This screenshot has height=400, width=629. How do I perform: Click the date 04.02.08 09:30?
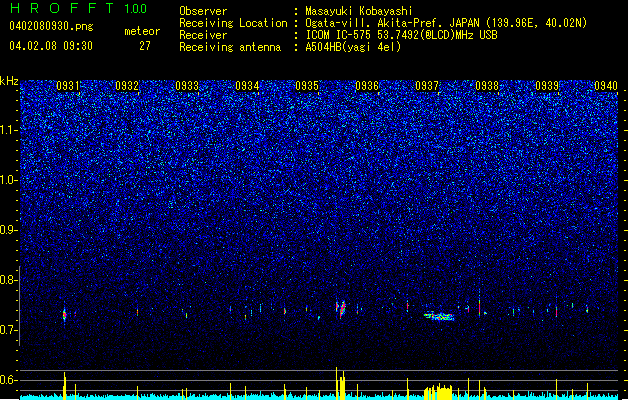click(51, 46)
